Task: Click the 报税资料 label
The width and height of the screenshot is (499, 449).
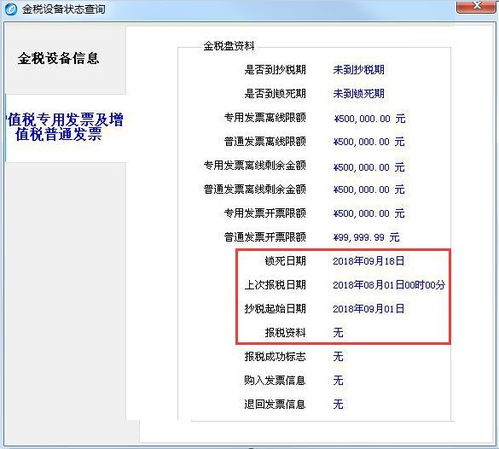Action: 285,332
